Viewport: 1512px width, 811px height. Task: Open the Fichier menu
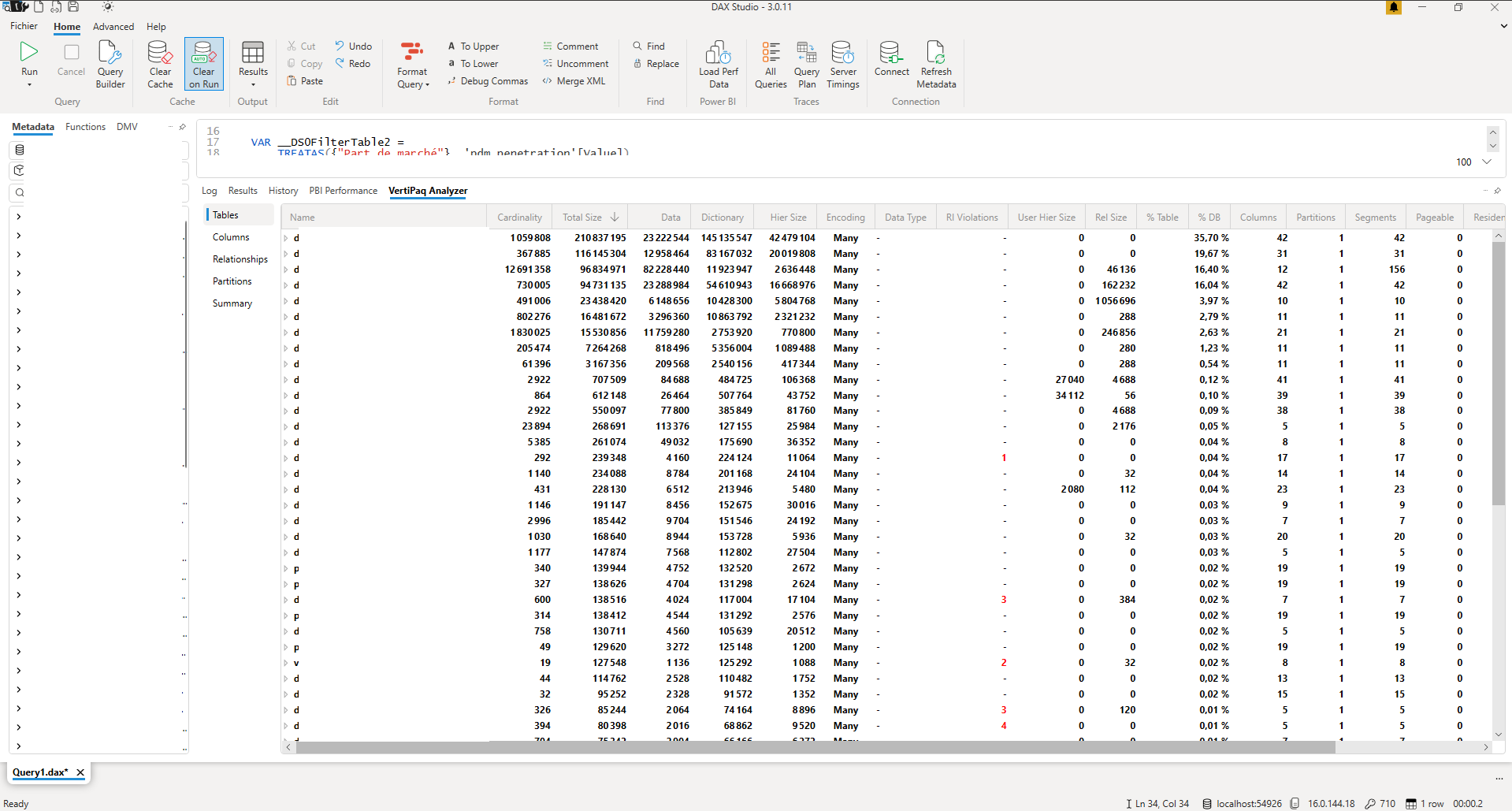(24, 26)
